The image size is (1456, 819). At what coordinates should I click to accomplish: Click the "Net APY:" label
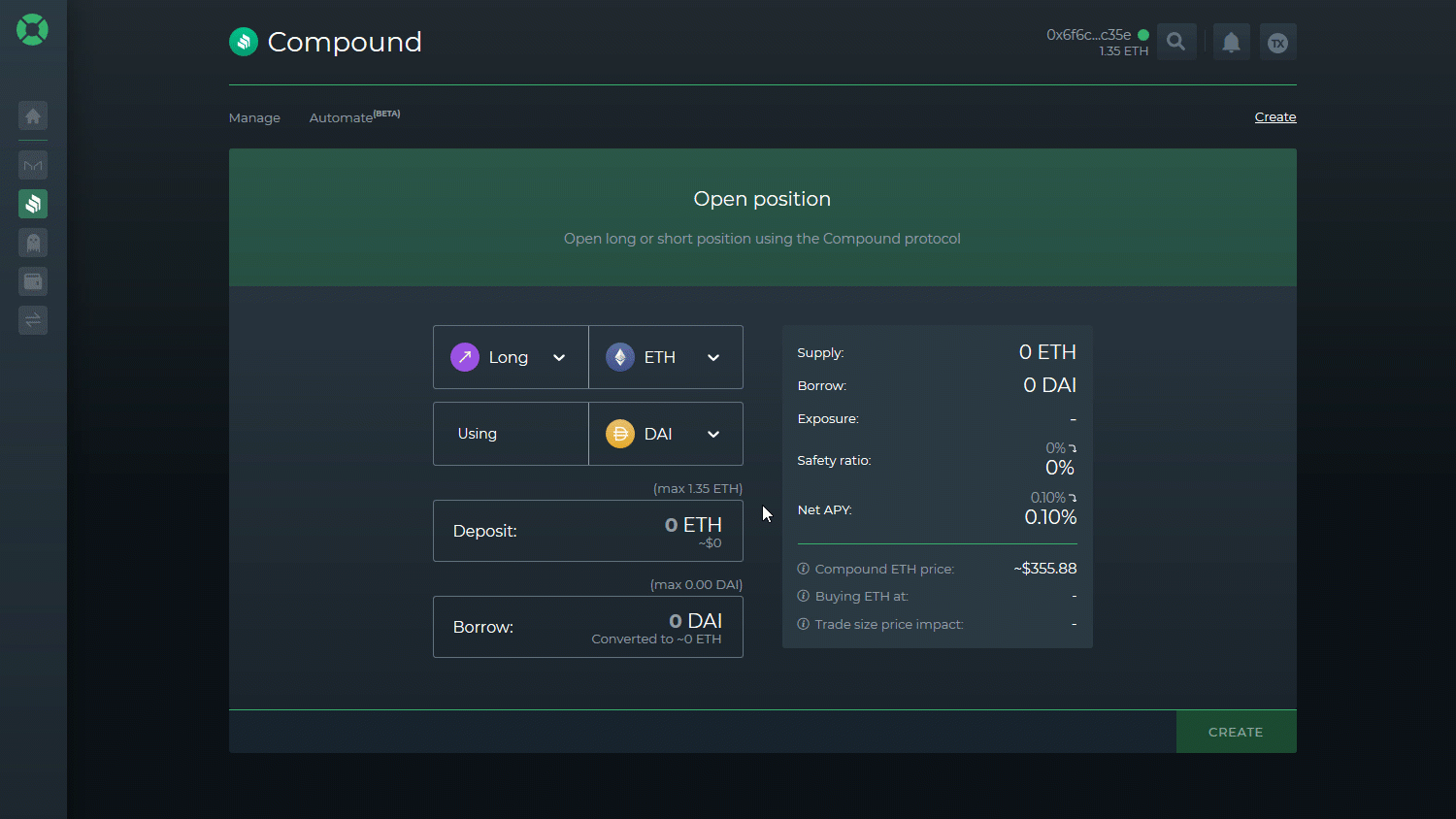pyautogui.click(x=824, y=509)
